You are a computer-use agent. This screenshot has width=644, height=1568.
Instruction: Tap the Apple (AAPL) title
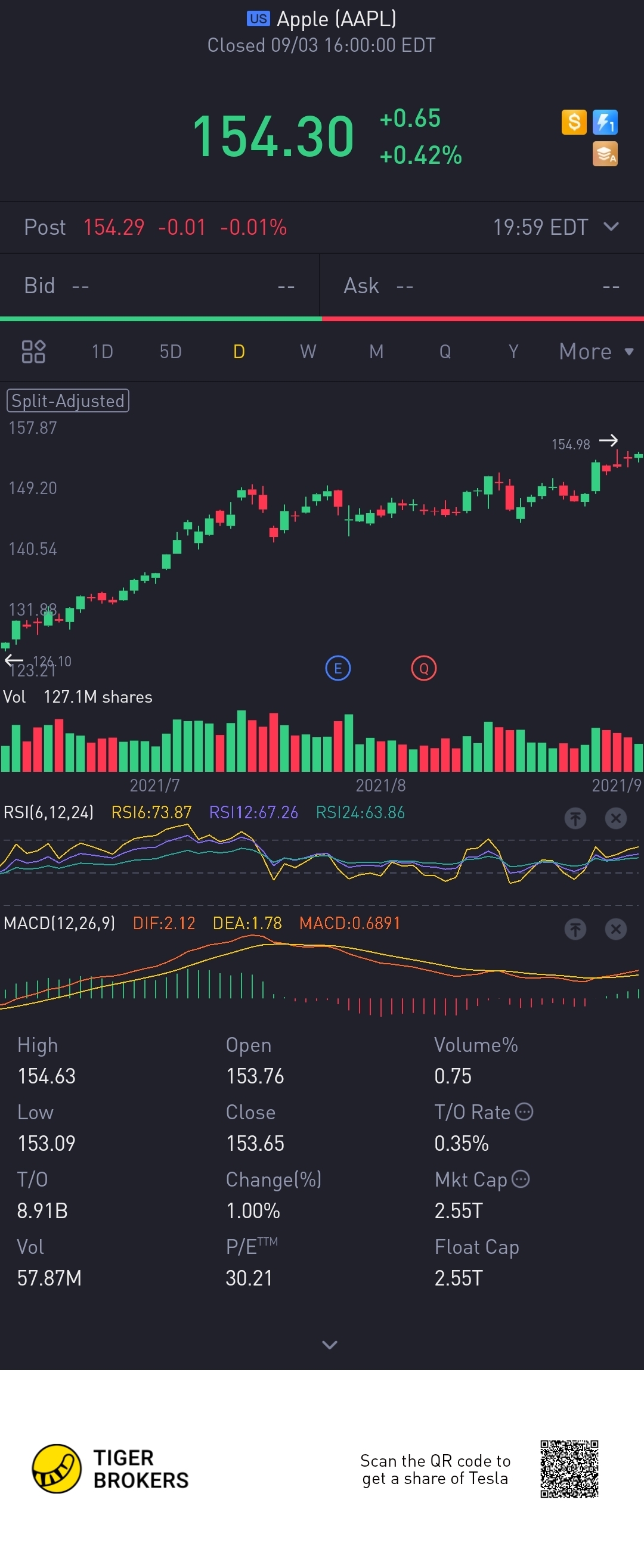[x=336, y=19]
